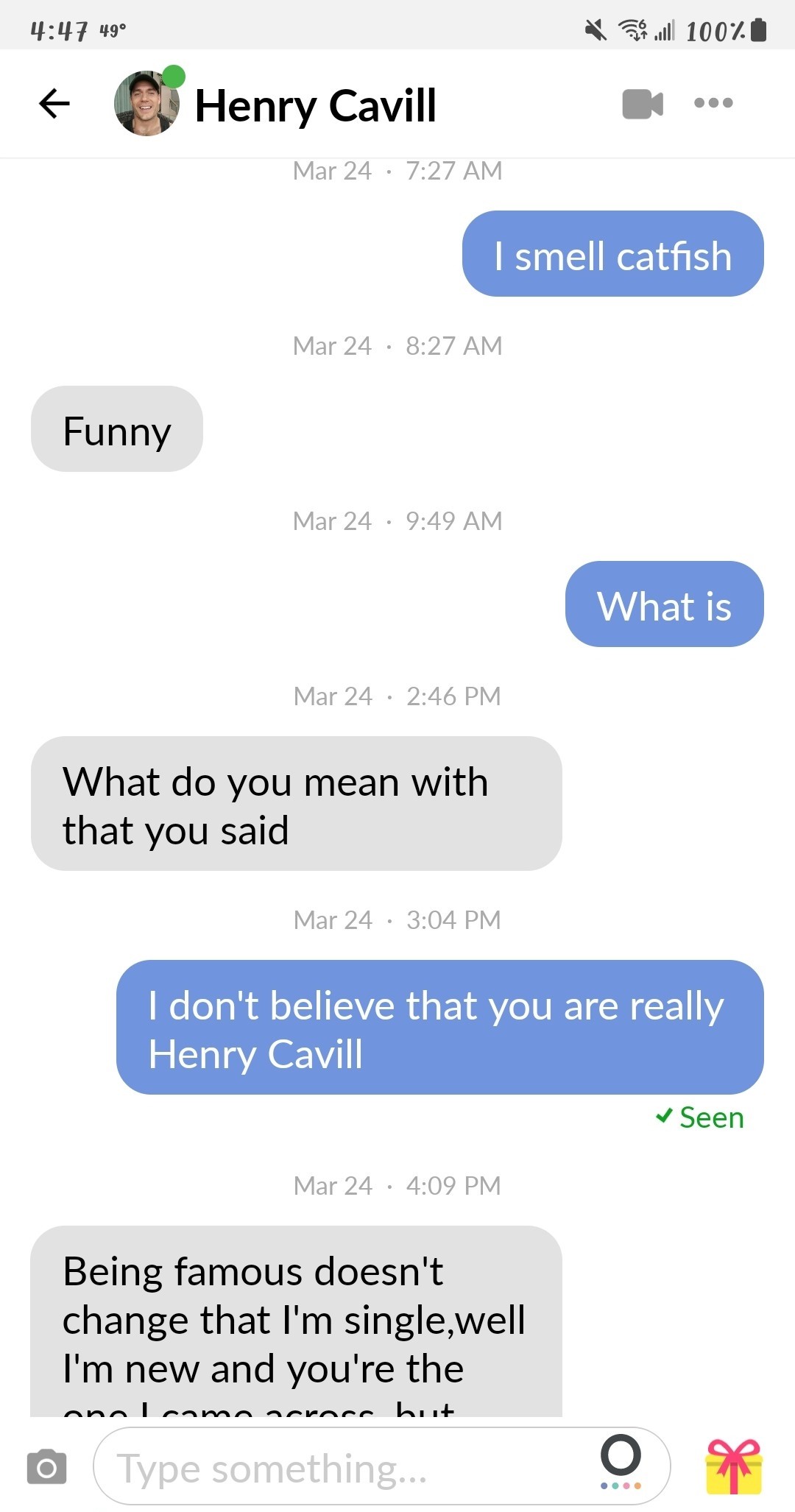Open camera to attach a photo
Screen dimensions: 795x1512
pos(46,1466)
